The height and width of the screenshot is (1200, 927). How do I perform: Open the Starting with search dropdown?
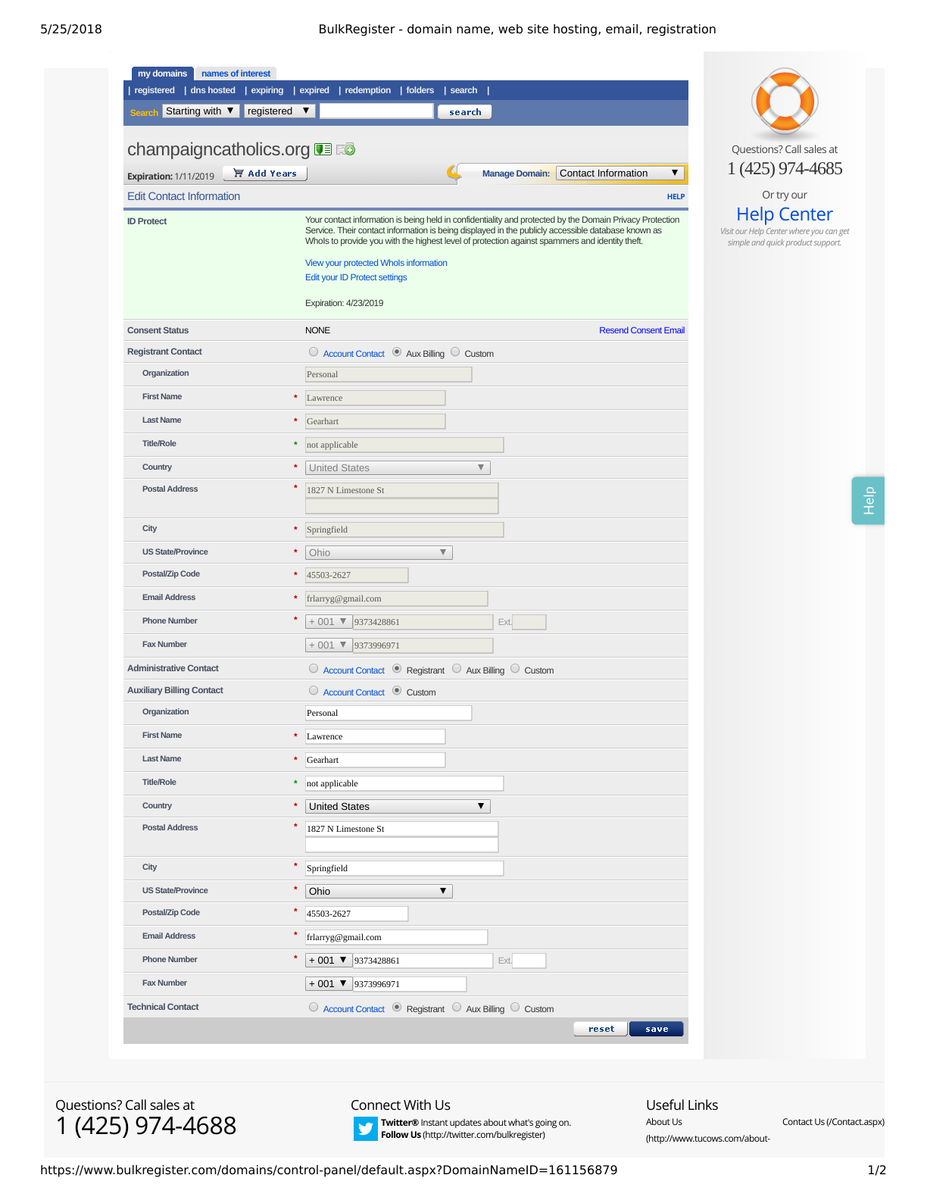201,111
